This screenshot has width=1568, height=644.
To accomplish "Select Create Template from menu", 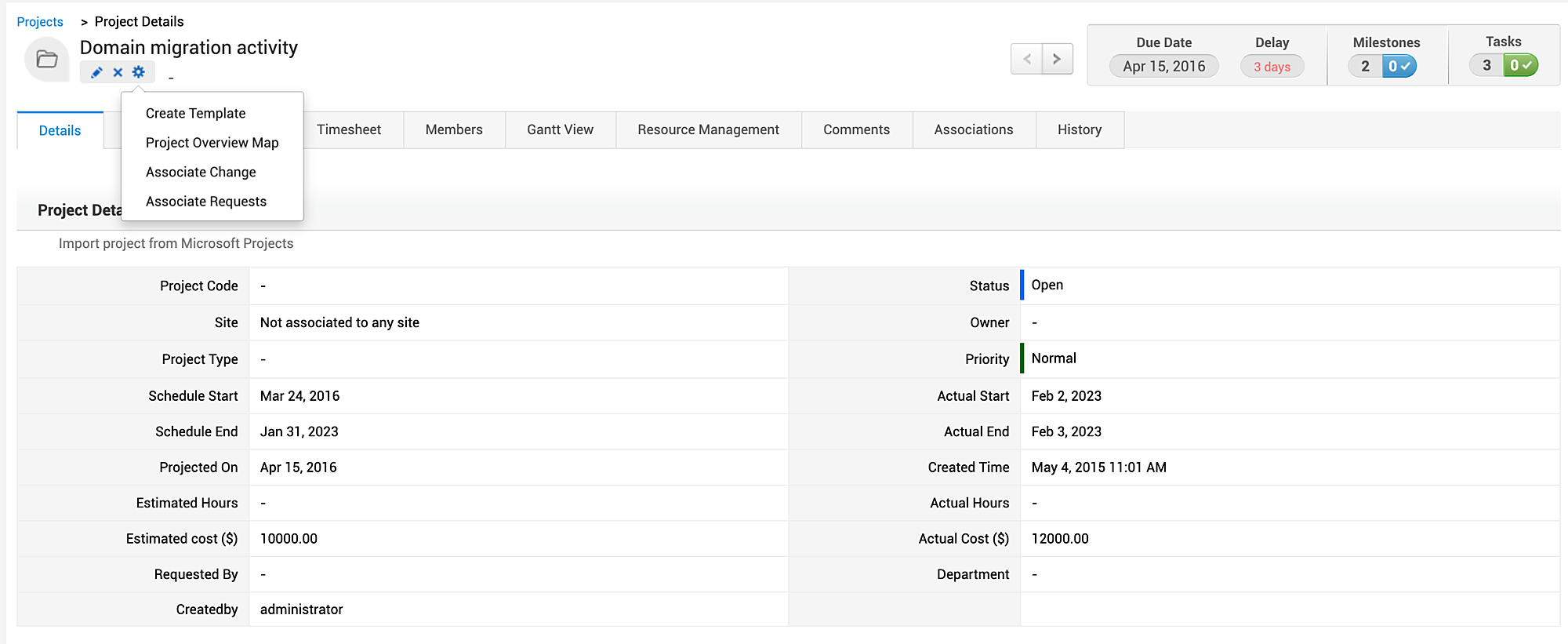I will [x=195, y=114].
